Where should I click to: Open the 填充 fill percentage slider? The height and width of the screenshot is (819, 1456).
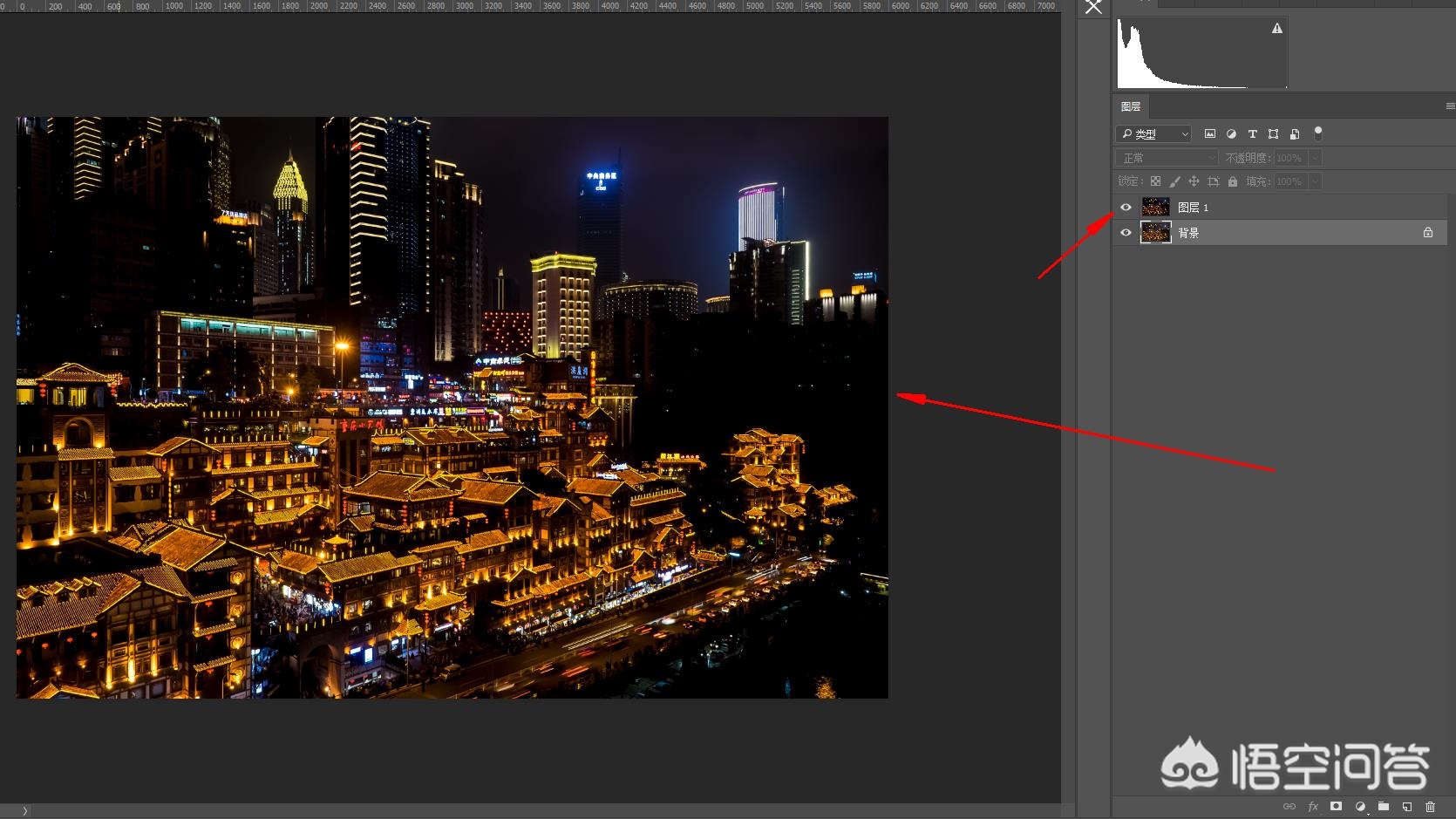pyautogui.click(x=1315, y=181)
